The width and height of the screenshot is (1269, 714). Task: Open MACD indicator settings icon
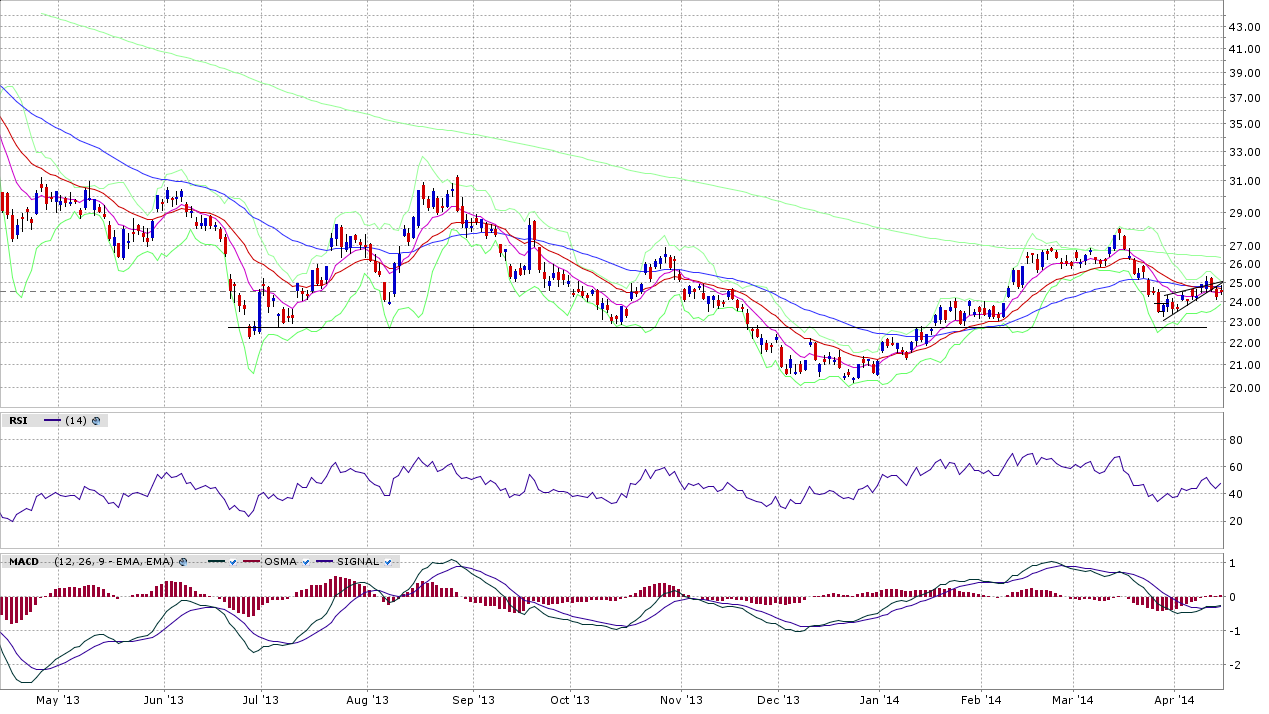[x=182, y=562]
